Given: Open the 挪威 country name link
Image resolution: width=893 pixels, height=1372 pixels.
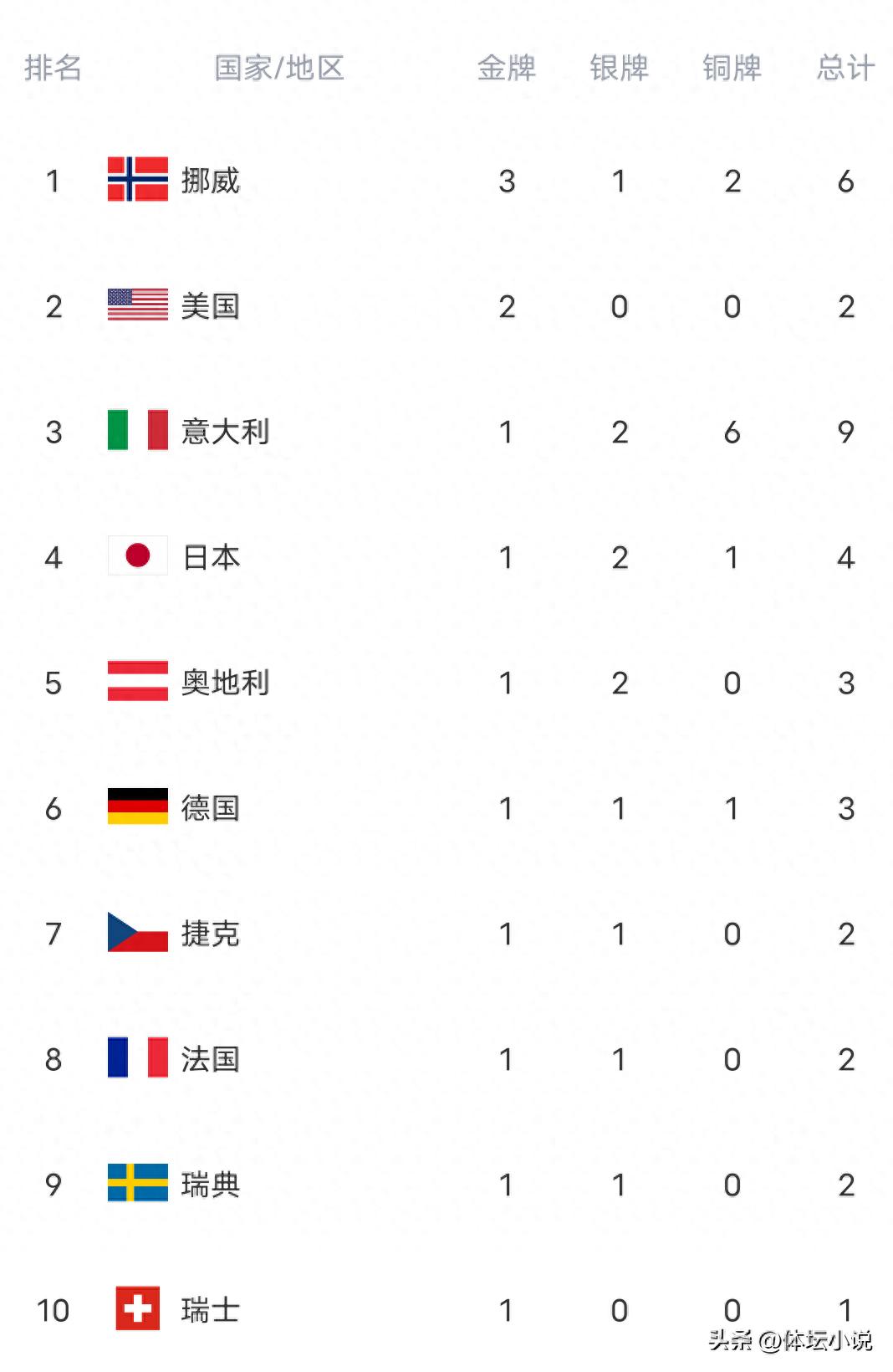Looking at the screenshot, I should [211, 181].
